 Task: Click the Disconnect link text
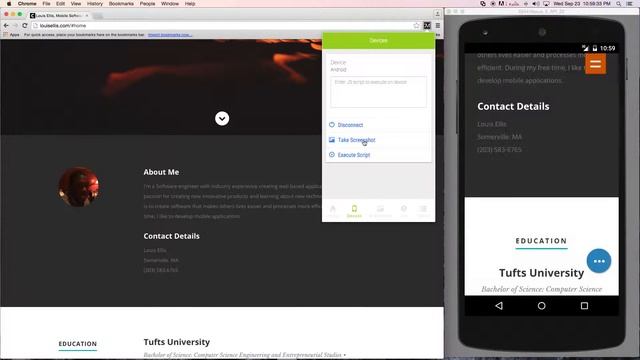coord(350,125)
